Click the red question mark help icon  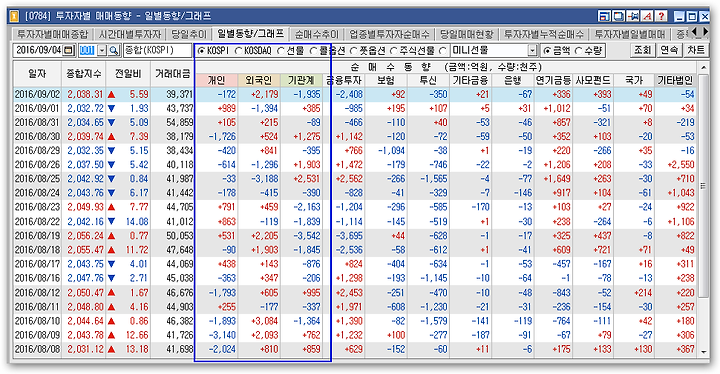[x=661, y=16]
